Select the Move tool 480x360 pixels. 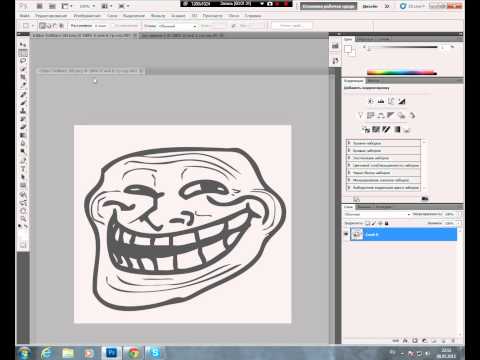(x=23, y=44)
